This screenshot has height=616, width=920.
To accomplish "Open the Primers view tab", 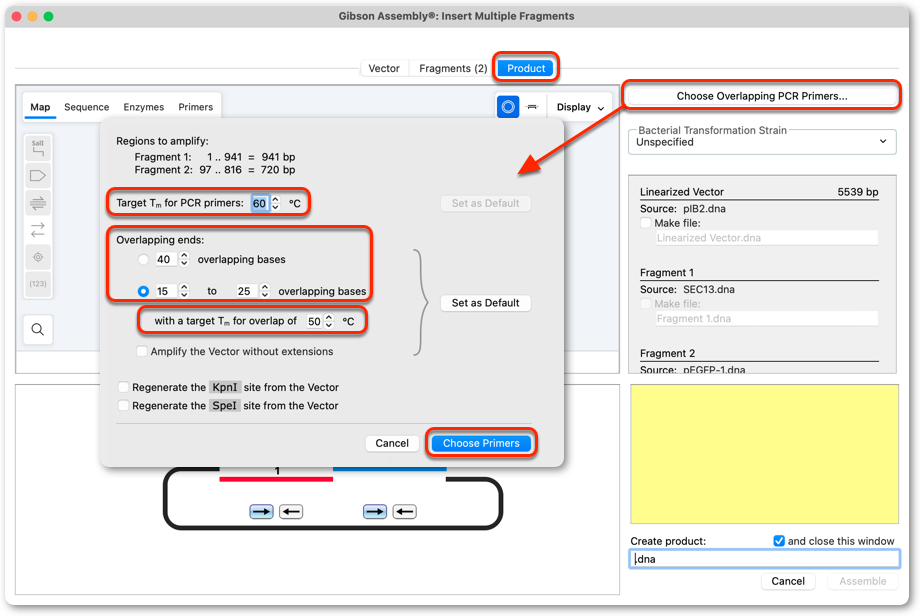I will point(195,107).
